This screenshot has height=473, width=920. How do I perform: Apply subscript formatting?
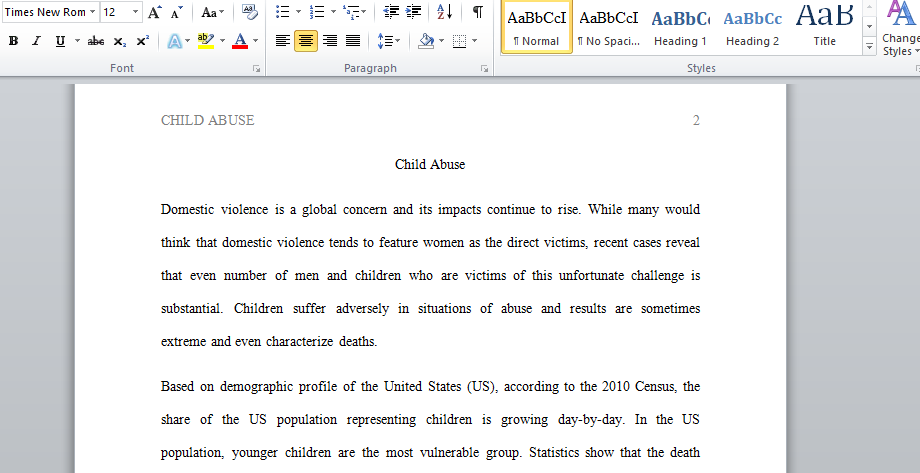[120, 41]
